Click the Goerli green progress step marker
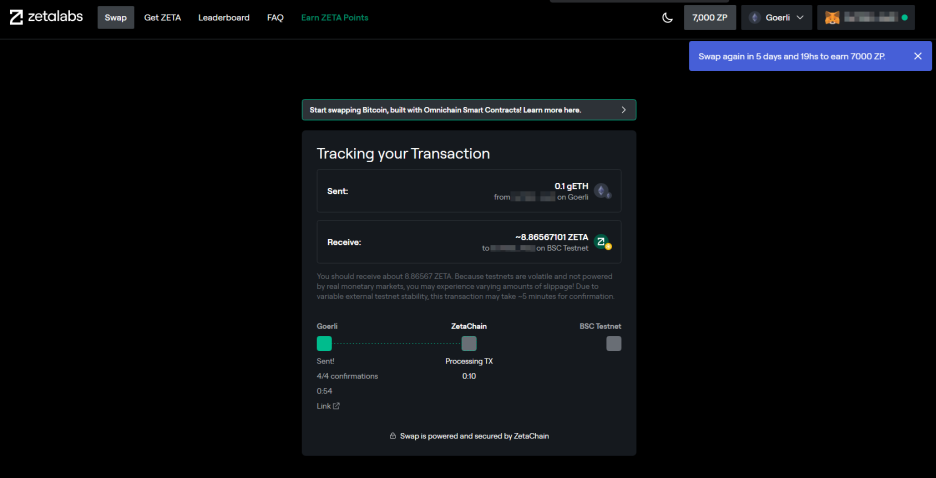Screen dimensions: 936x478 (x=324, y=343)
